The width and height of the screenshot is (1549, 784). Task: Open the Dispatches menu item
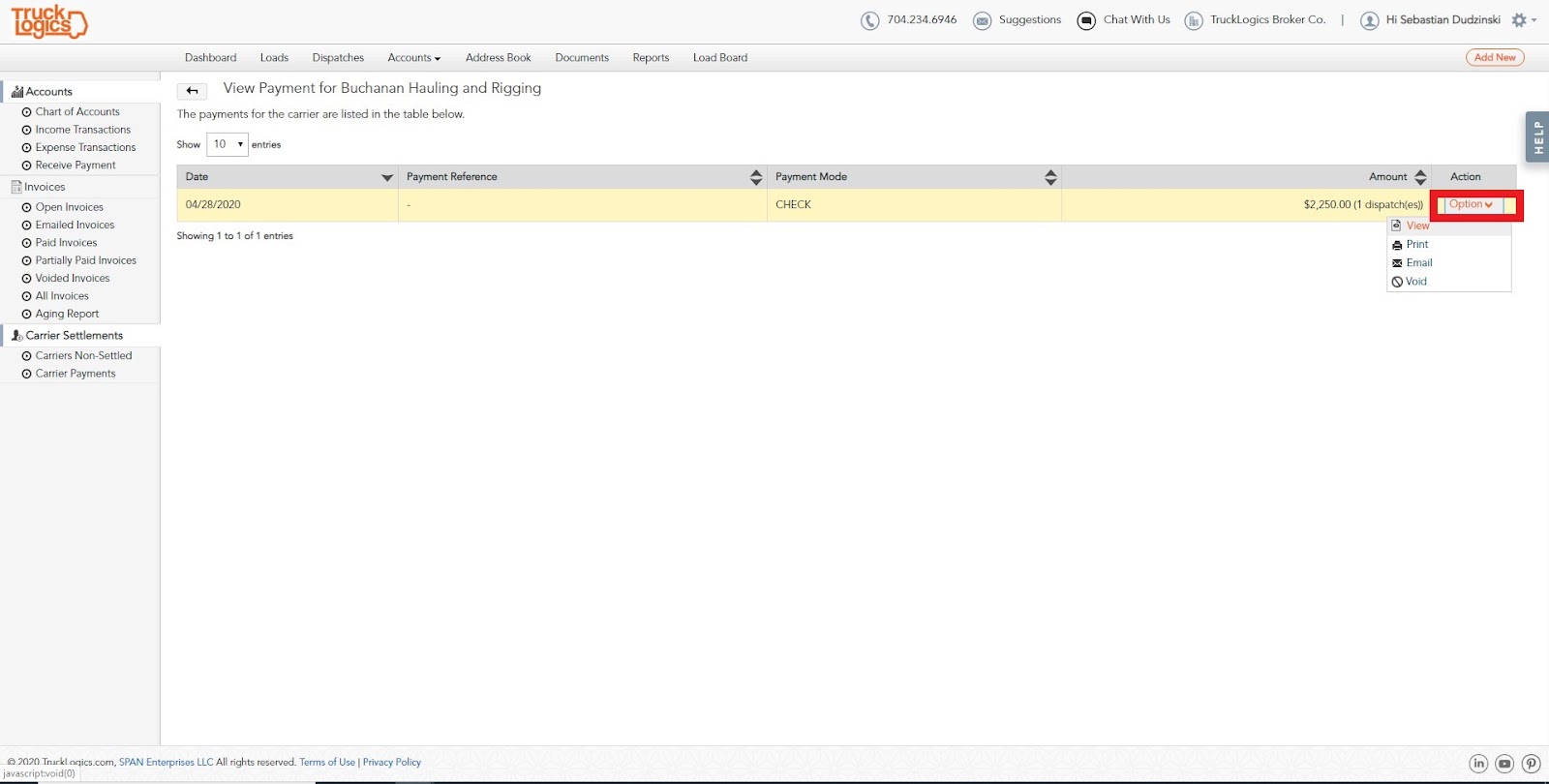[x=338, y=58]
